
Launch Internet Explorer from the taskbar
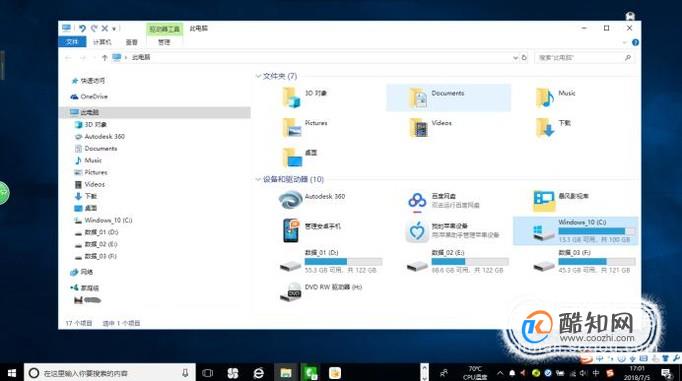258,373
